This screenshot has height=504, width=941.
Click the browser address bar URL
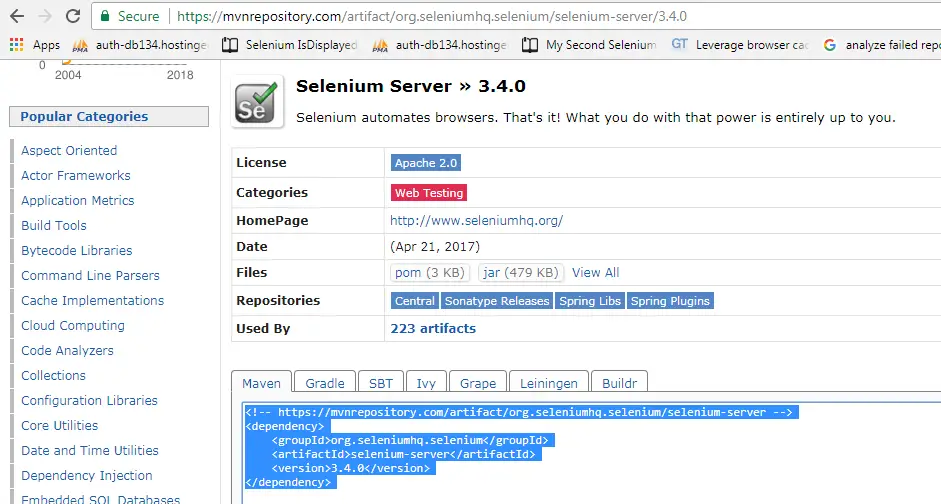point(432,16)
